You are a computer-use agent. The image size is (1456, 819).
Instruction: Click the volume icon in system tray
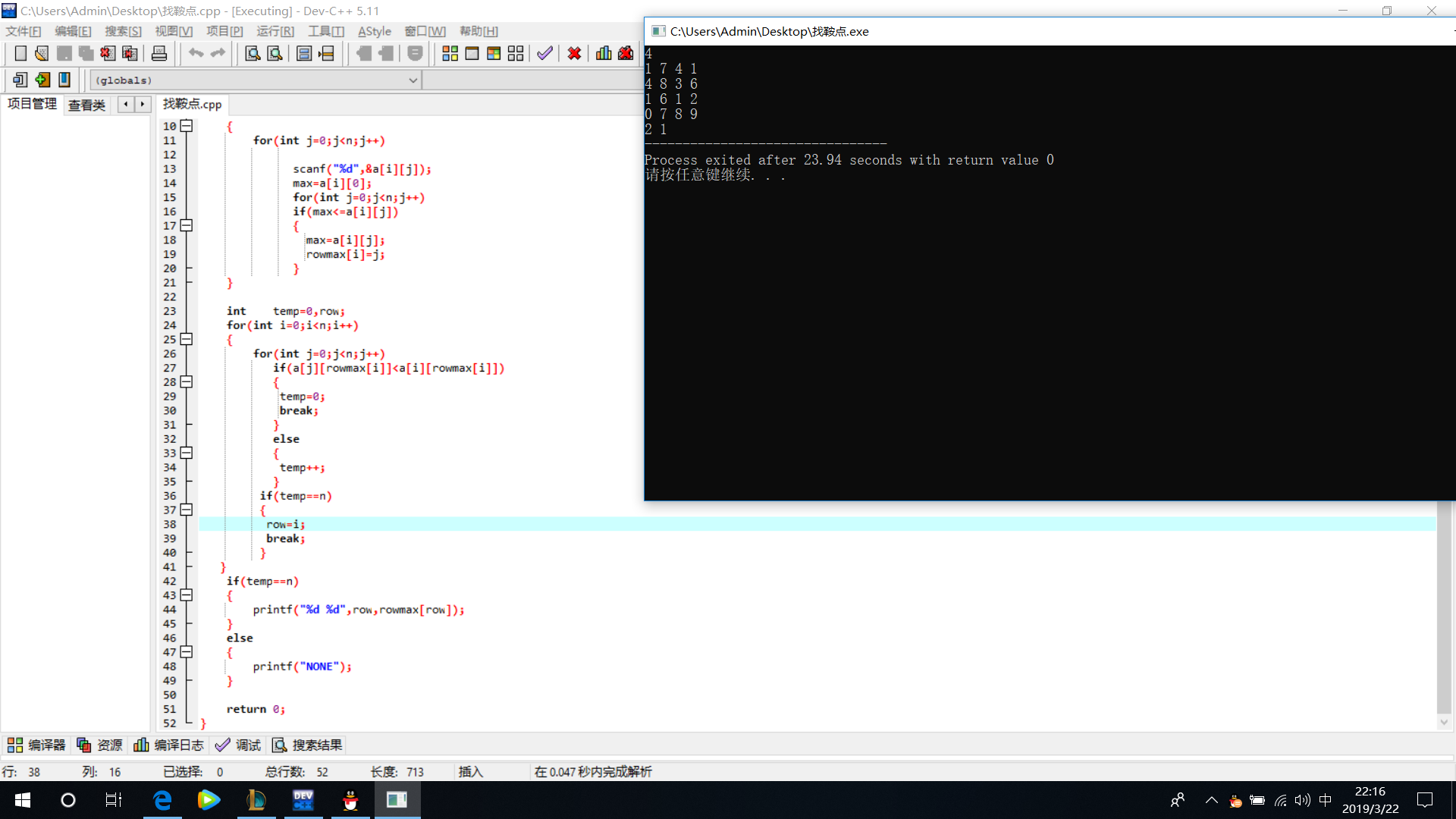(x=1303, y=800)
